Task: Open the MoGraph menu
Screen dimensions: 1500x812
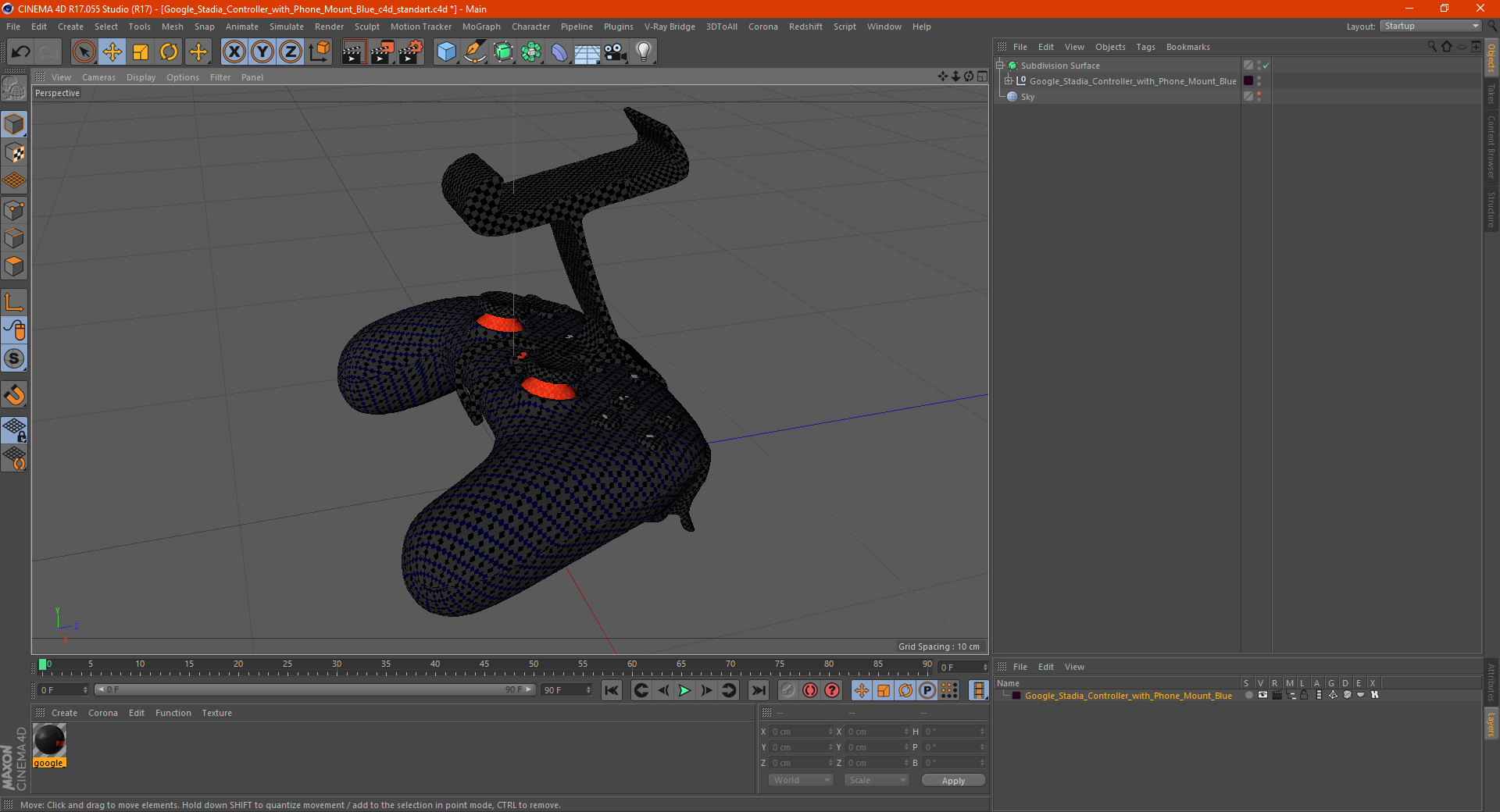Action: point(481,27)
